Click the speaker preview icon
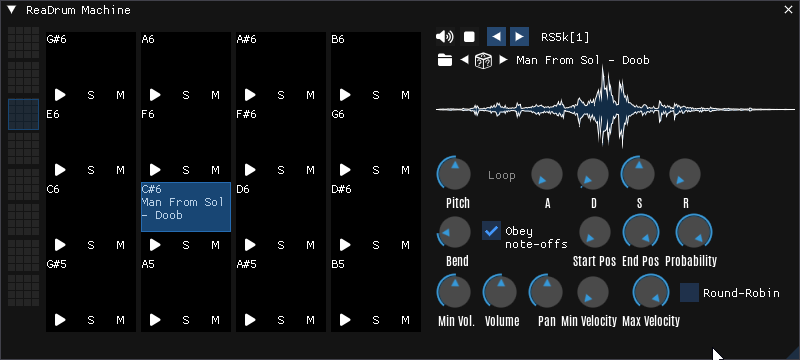 pyautogui.click(x=444, y=37)
